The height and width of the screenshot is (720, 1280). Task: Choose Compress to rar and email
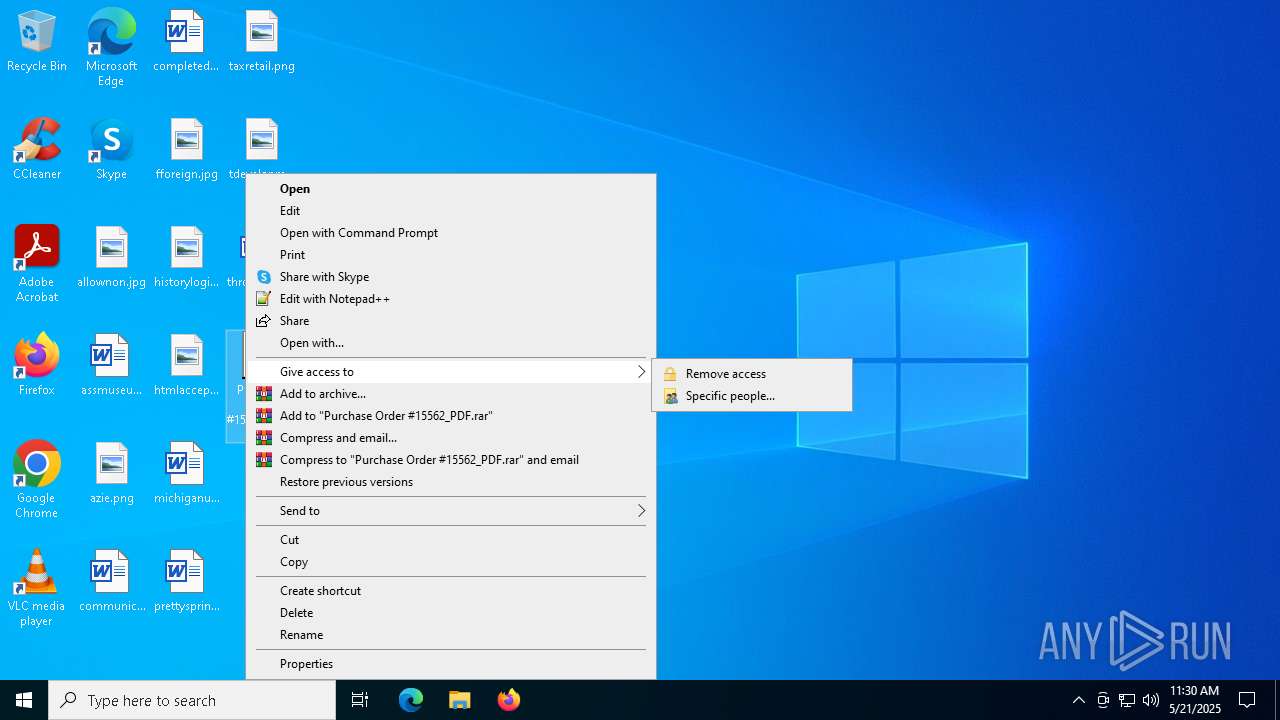(x=451, y=460)
